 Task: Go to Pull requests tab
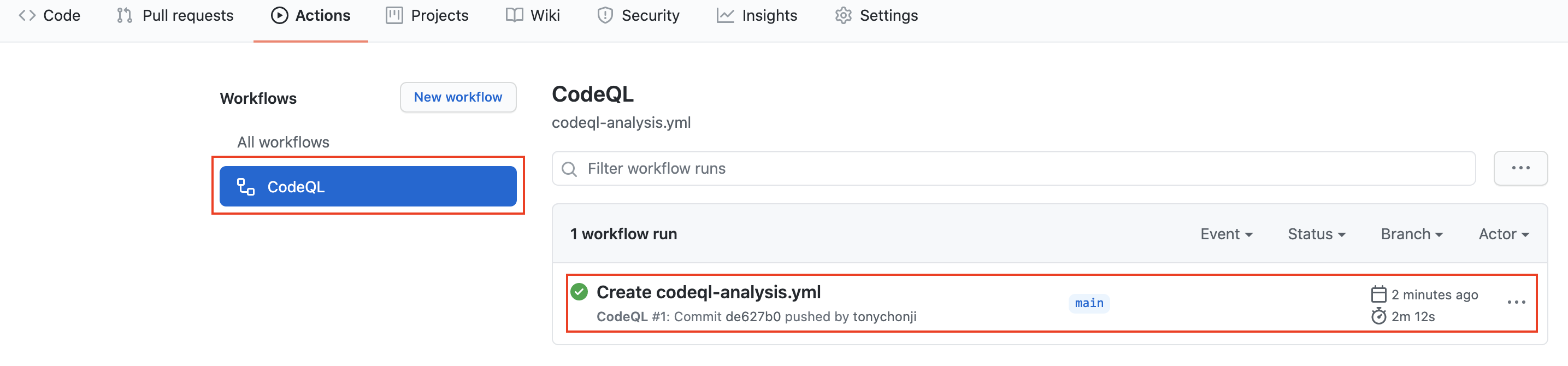175,16
